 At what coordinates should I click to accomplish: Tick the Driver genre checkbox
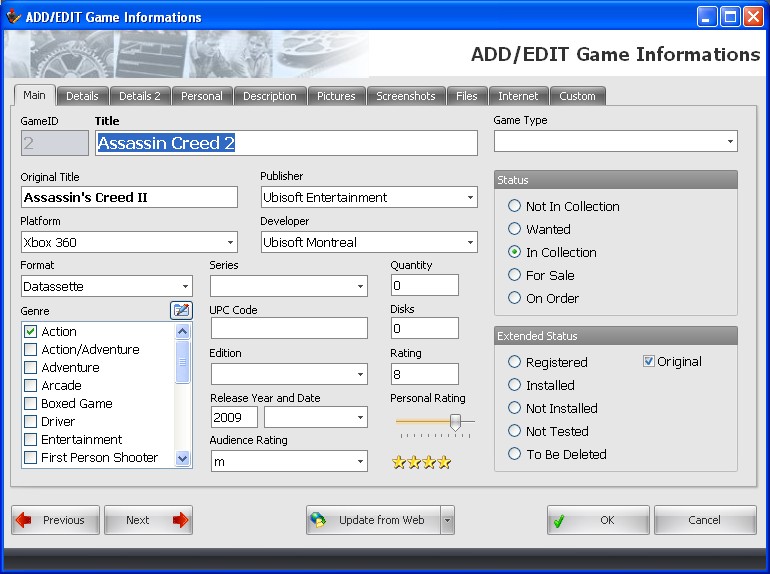(30, 421)
